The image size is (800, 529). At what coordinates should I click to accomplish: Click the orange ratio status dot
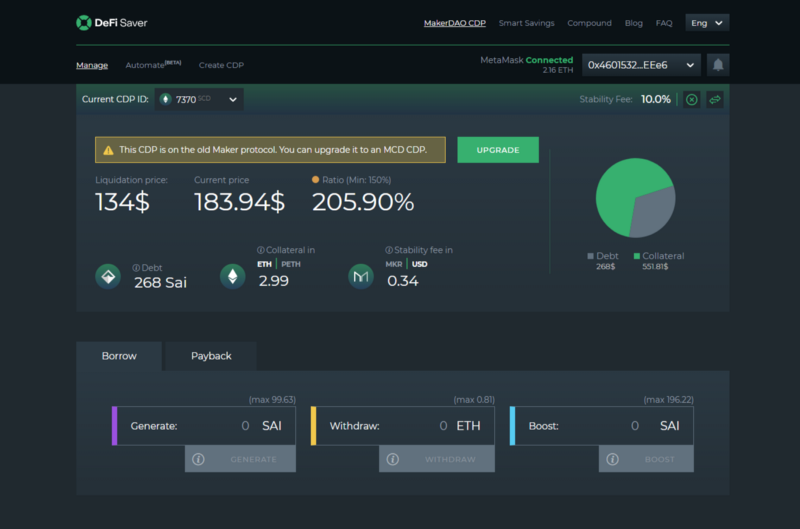(x=315, y=180)
